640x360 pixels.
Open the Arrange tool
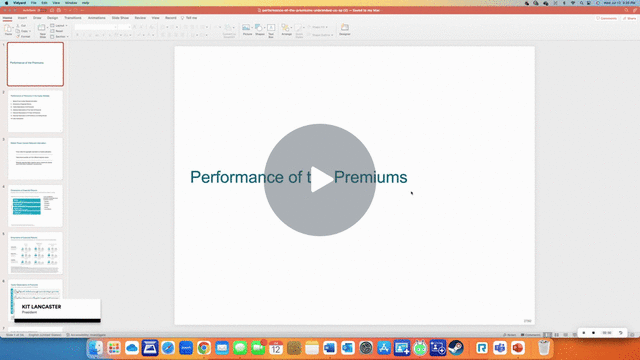[286, 30]
